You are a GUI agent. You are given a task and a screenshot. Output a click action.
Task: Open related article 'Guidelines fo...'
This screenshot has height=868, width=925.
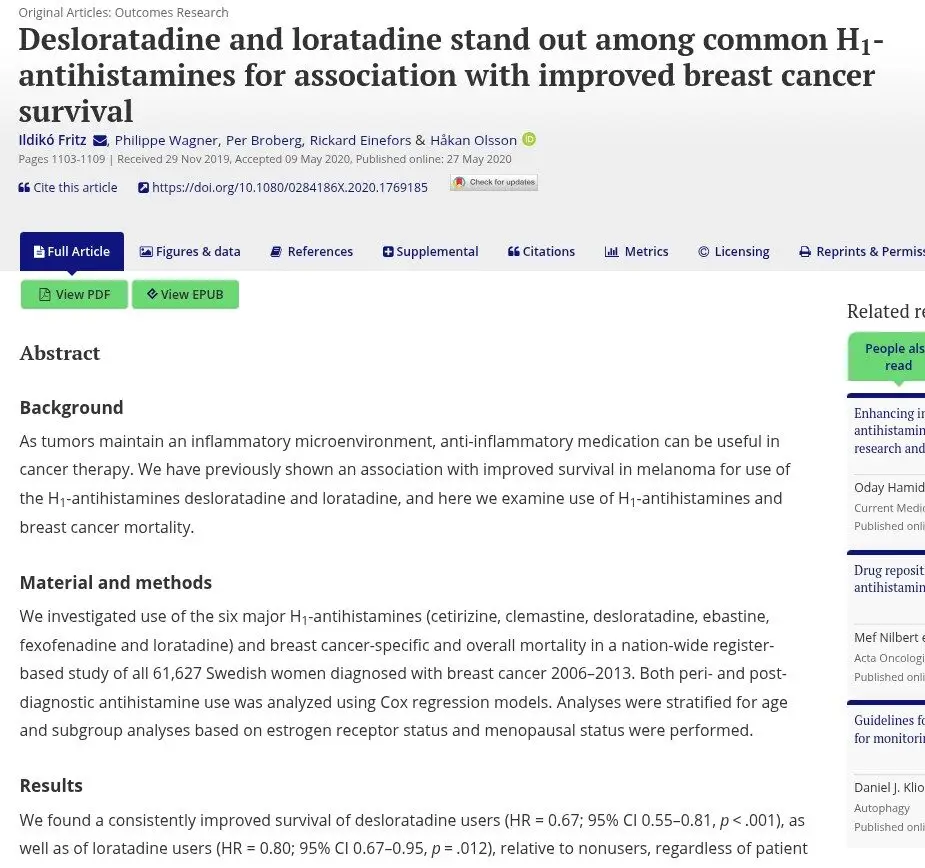(889, 729)
